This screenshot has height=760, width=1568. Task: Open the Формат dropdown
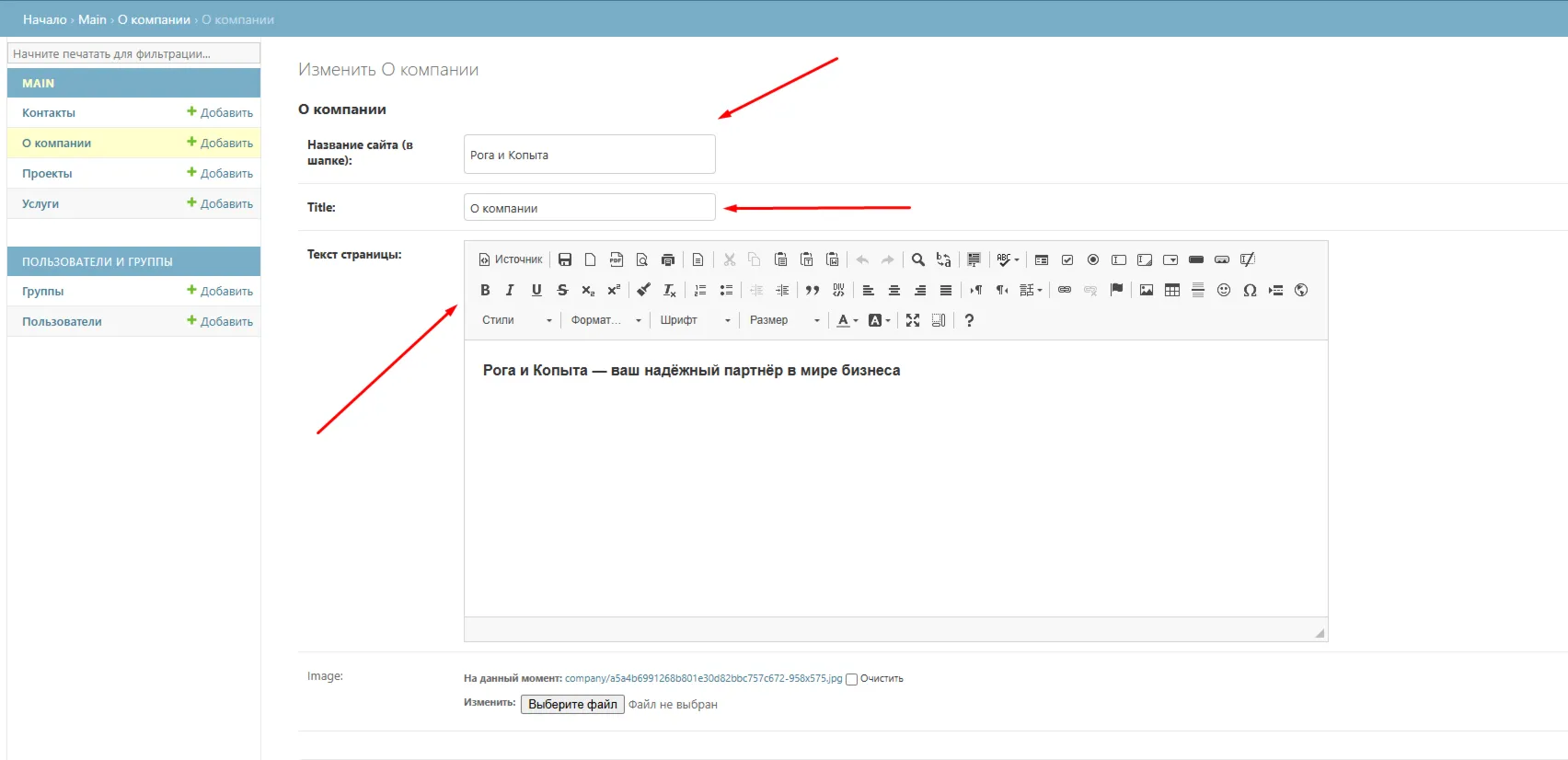(x=606, y=320)
